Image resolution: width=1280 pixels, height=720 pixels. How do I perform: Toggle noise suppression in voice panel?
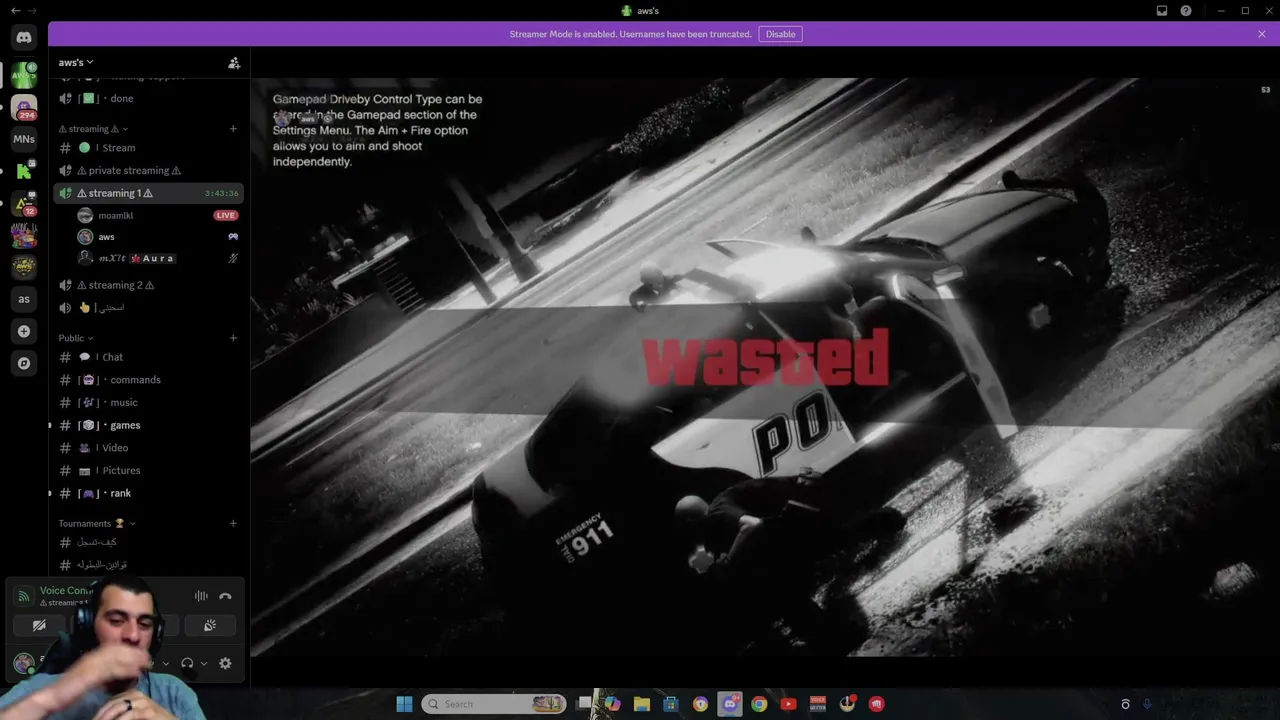click(201, 596)
